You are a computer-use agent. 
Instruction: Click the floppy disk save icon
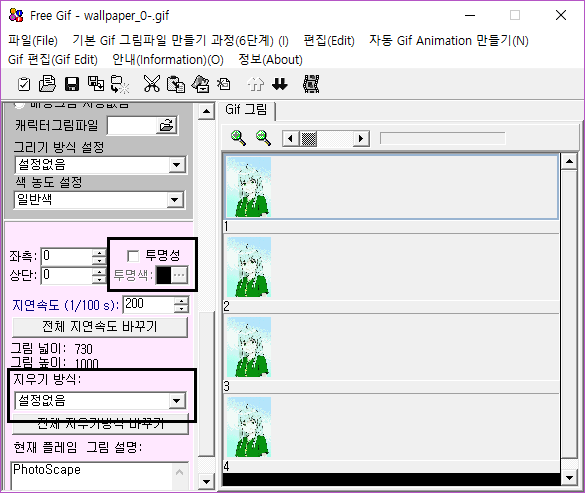pos(72,84)
